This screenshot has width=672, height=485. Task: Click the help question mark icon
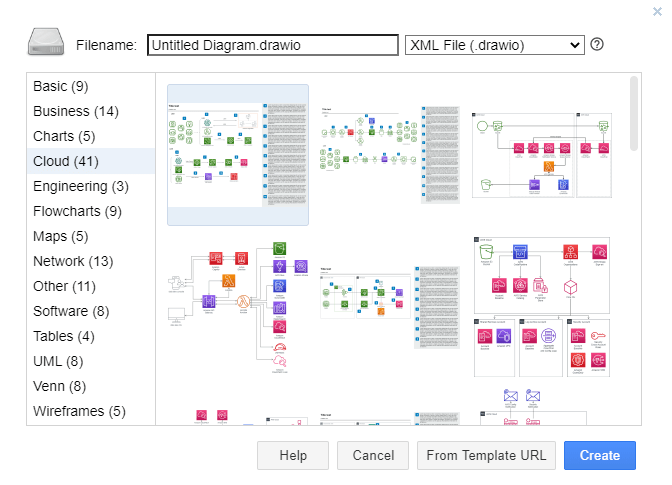(x=597, y=45)
